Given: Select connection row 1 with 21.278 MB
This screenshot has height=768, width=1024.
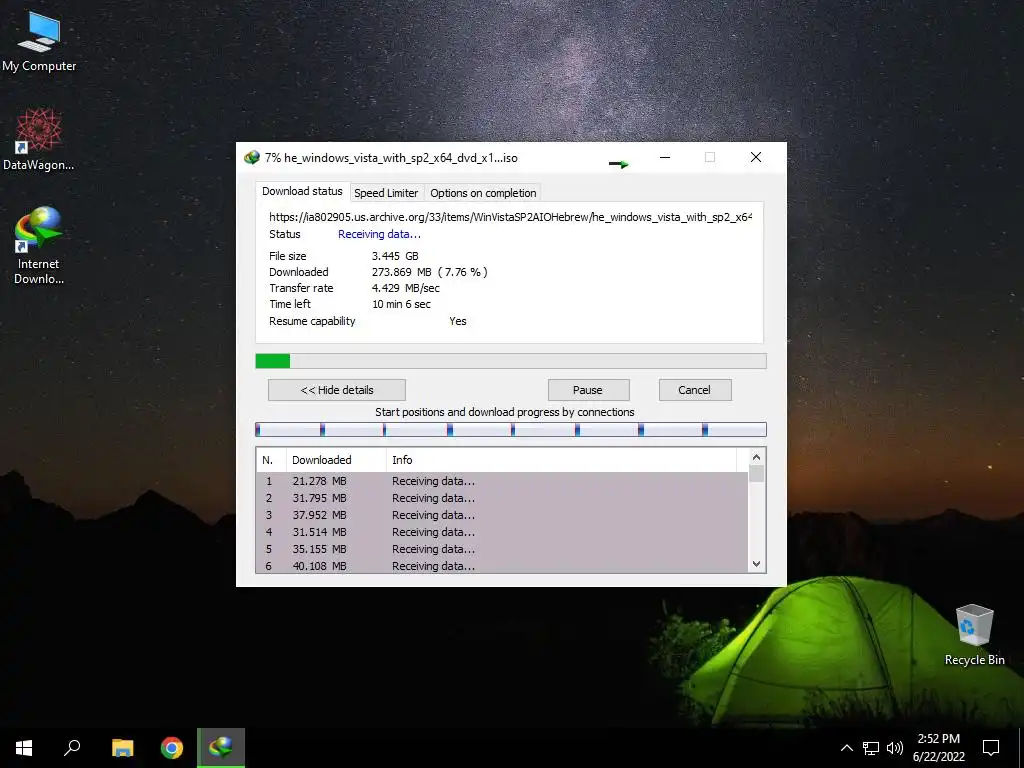Looking at the screenshot, I should click(x=502, y=481).
